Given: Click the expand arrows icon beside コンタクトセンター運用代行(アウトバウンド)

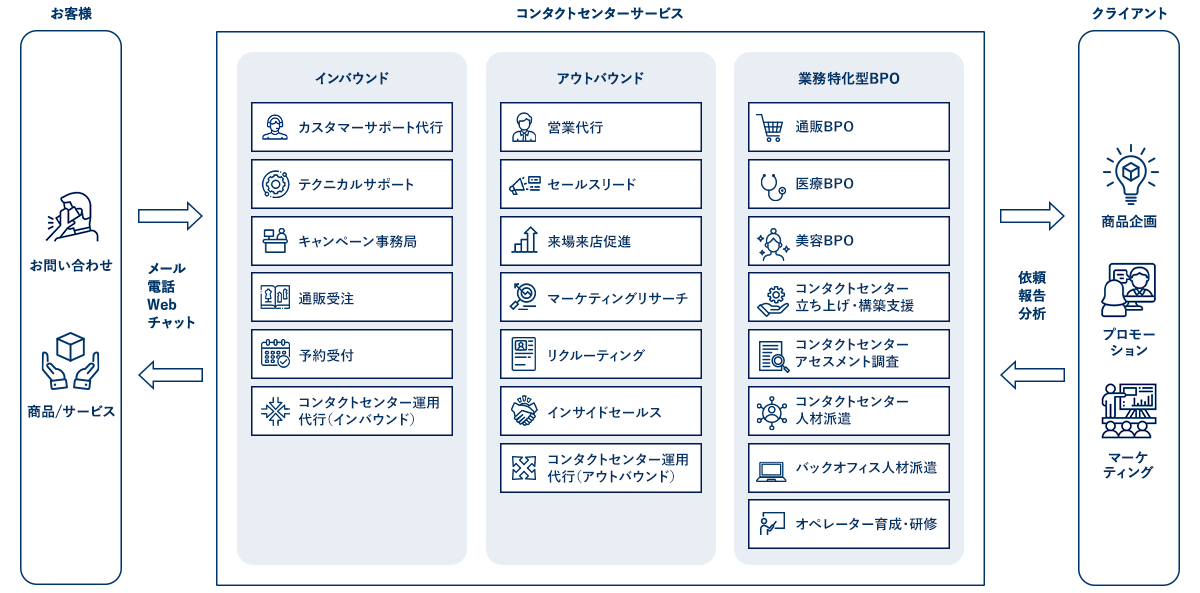Looking at the screenshot, I should pos(524,468).
